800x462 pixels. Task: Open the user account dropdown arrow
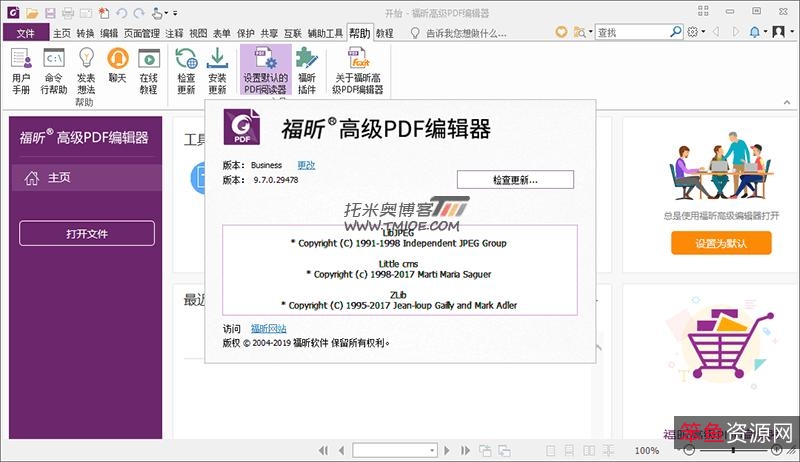coord(791,32)
